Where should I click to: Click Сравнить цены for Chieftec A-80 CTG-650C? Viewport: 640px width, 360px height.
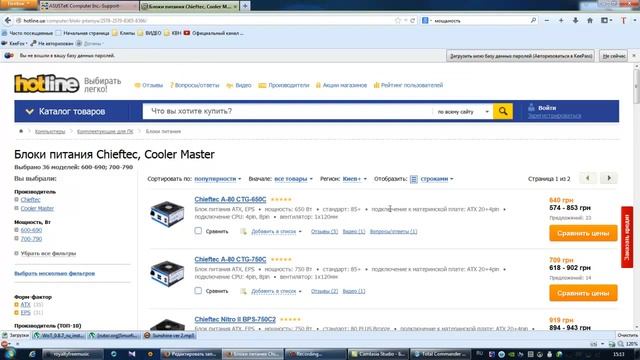click(583, 233)
